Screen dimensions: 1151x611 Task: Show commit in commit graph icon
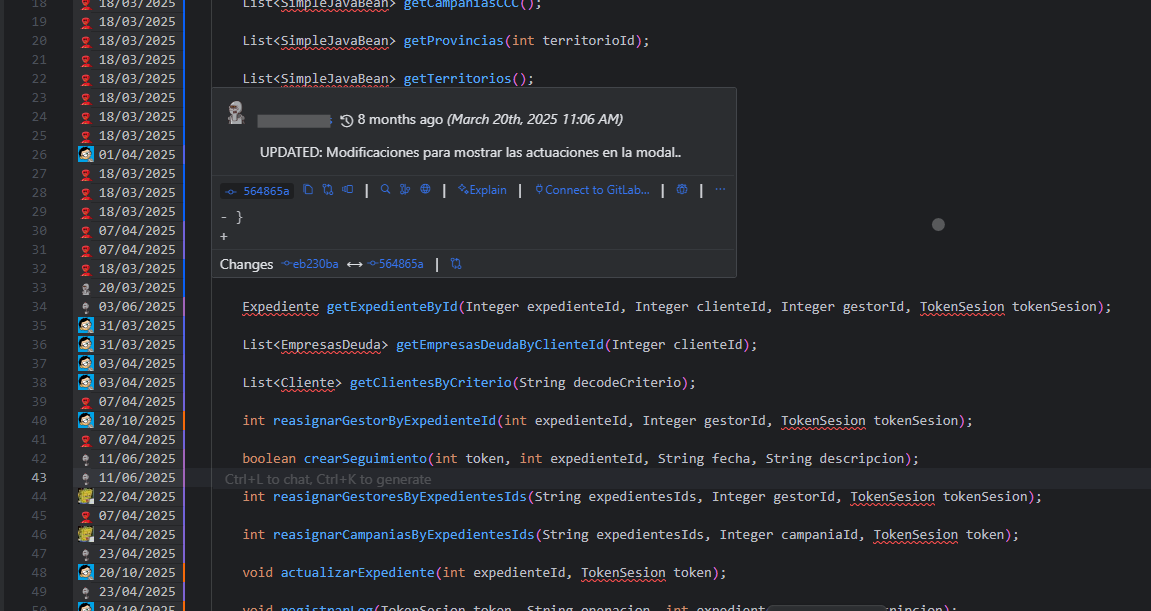(405, 190)
